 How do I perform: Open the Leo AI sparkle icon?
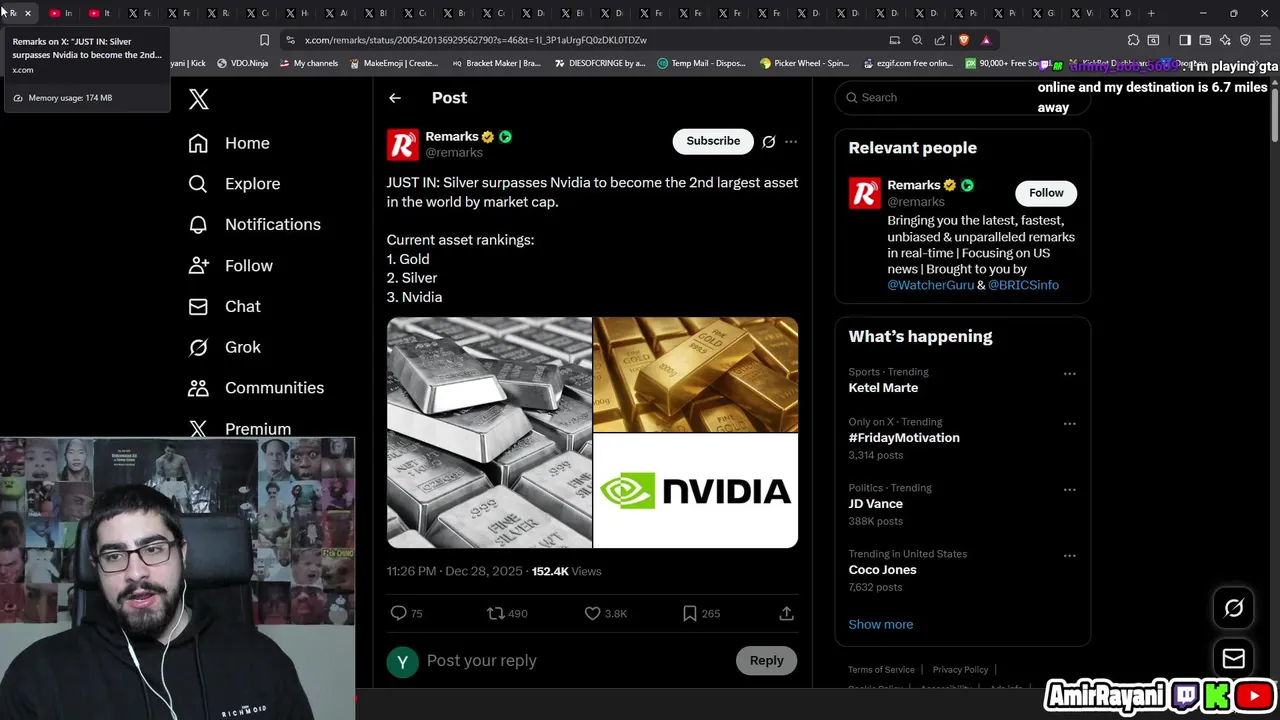[x=1225, y=40]
